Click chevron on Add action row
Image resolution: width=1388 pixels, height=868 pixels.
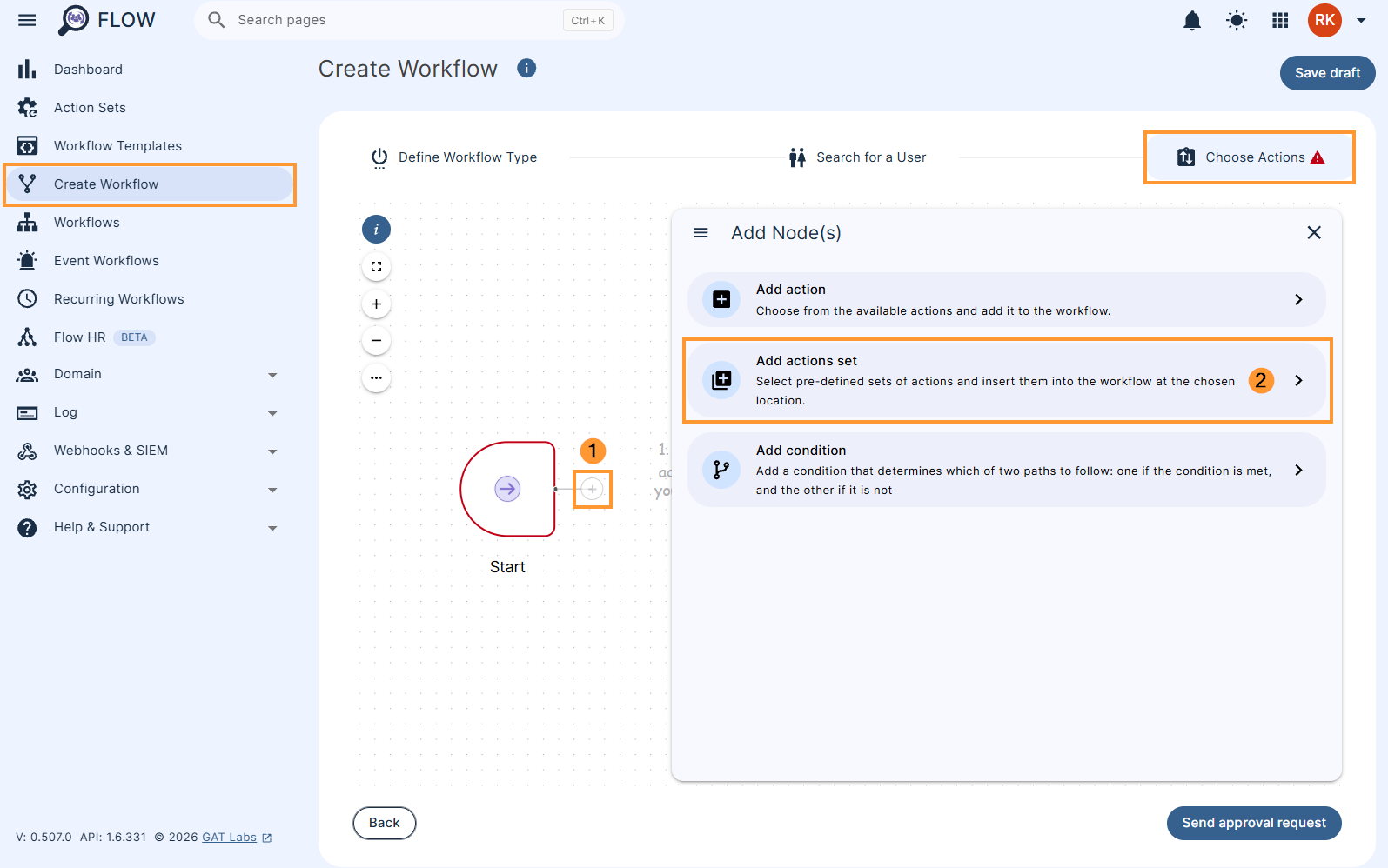point(1298,300)
